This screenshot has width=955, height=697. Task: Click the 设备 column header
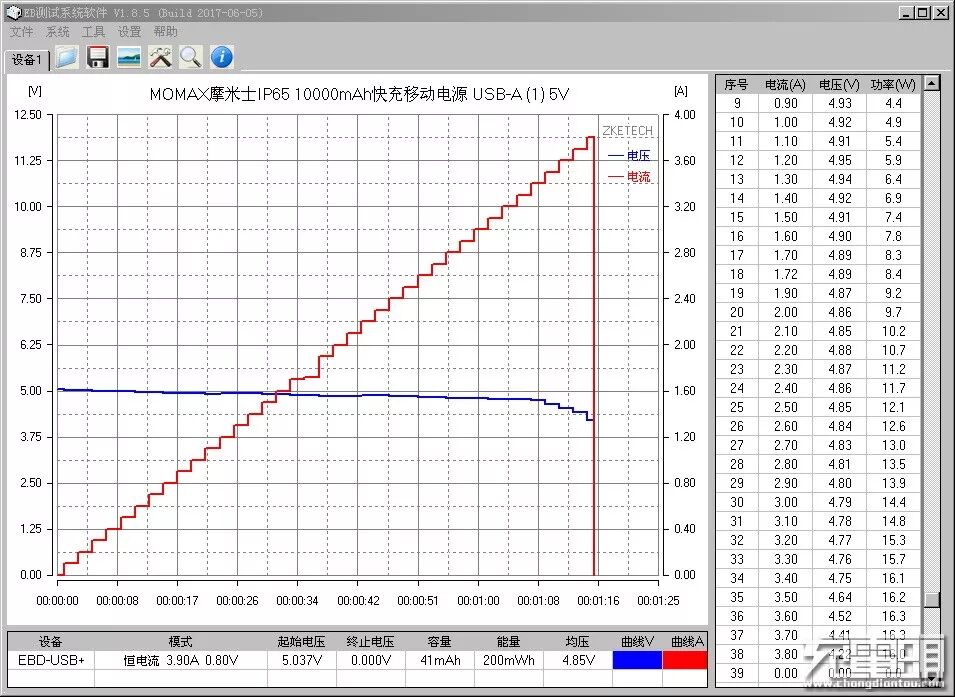pos(51,642)
